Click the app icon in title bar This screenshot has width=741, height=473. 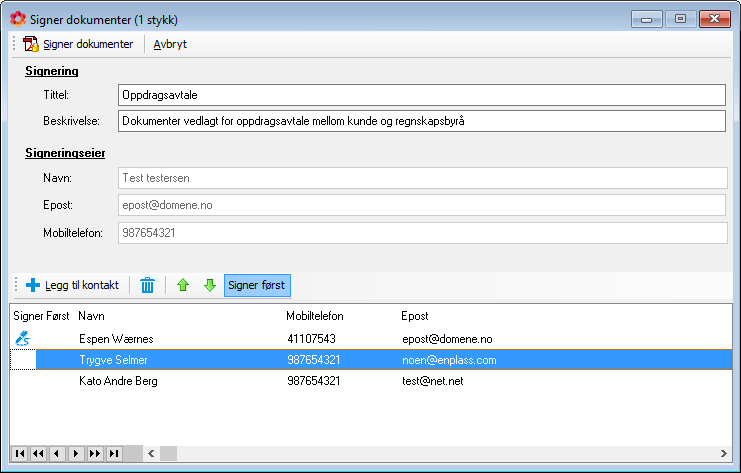(18, 19)
